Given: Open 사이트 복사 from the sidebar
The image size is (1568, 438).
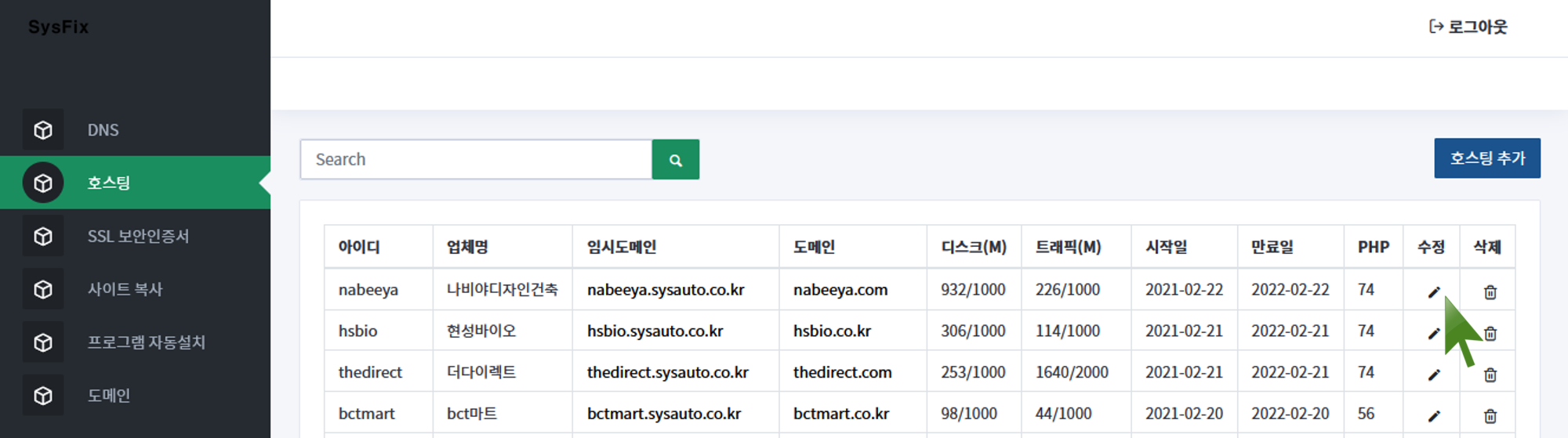Looking at the screenshot, I should (x=125, y=289).
